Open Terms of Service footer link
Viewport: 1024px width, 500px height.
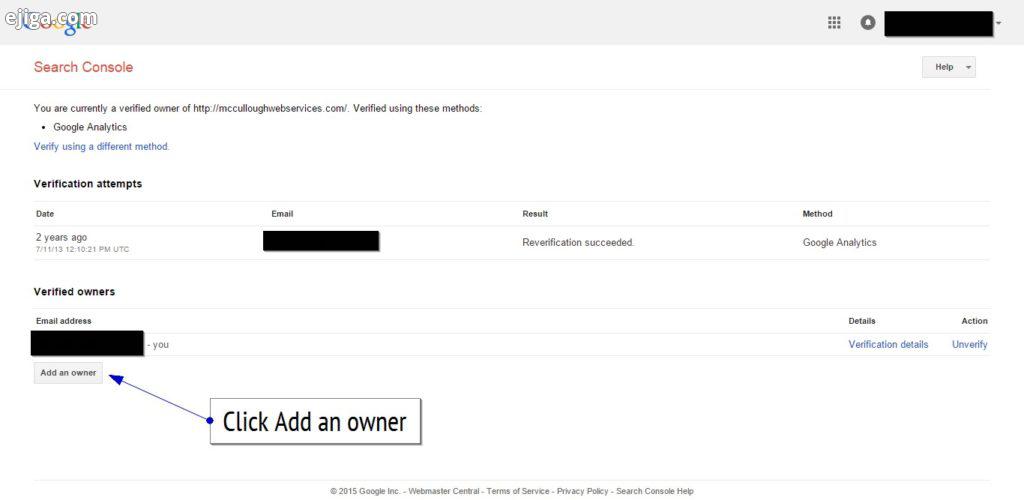(x=518, y=491)
